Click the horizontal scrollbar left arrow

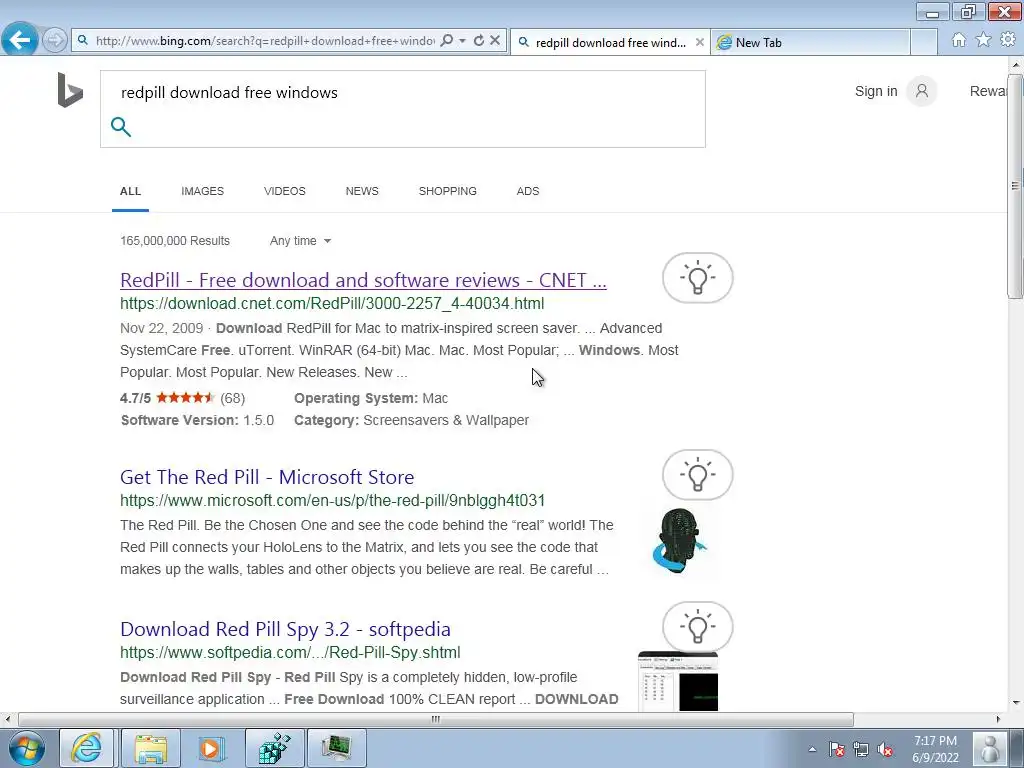[x=7, y=720]
